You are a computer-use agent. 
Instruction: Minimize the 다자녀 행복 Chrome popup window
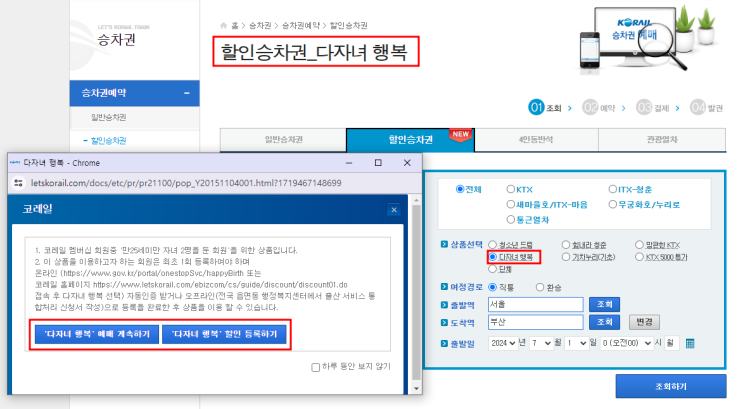tap(349, 163)
